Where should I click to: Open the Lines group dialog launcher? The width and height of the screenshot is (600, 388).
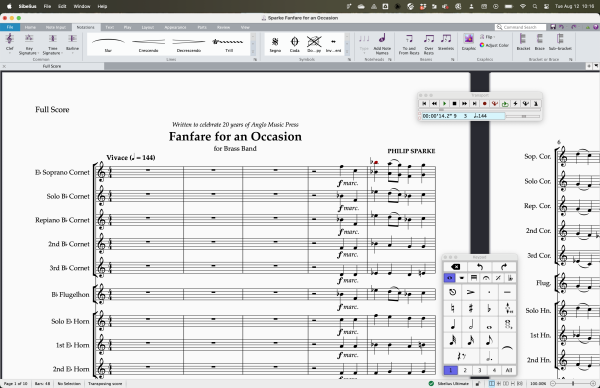[x=255, y=60]
